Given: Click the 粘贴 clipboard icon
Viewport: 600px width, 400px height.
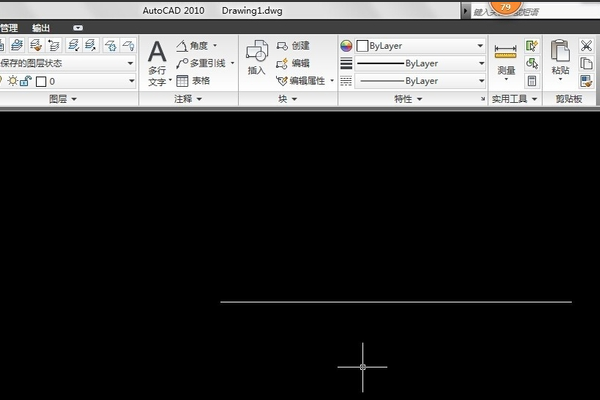Looking at the screenshot, I should pos(560,51).
